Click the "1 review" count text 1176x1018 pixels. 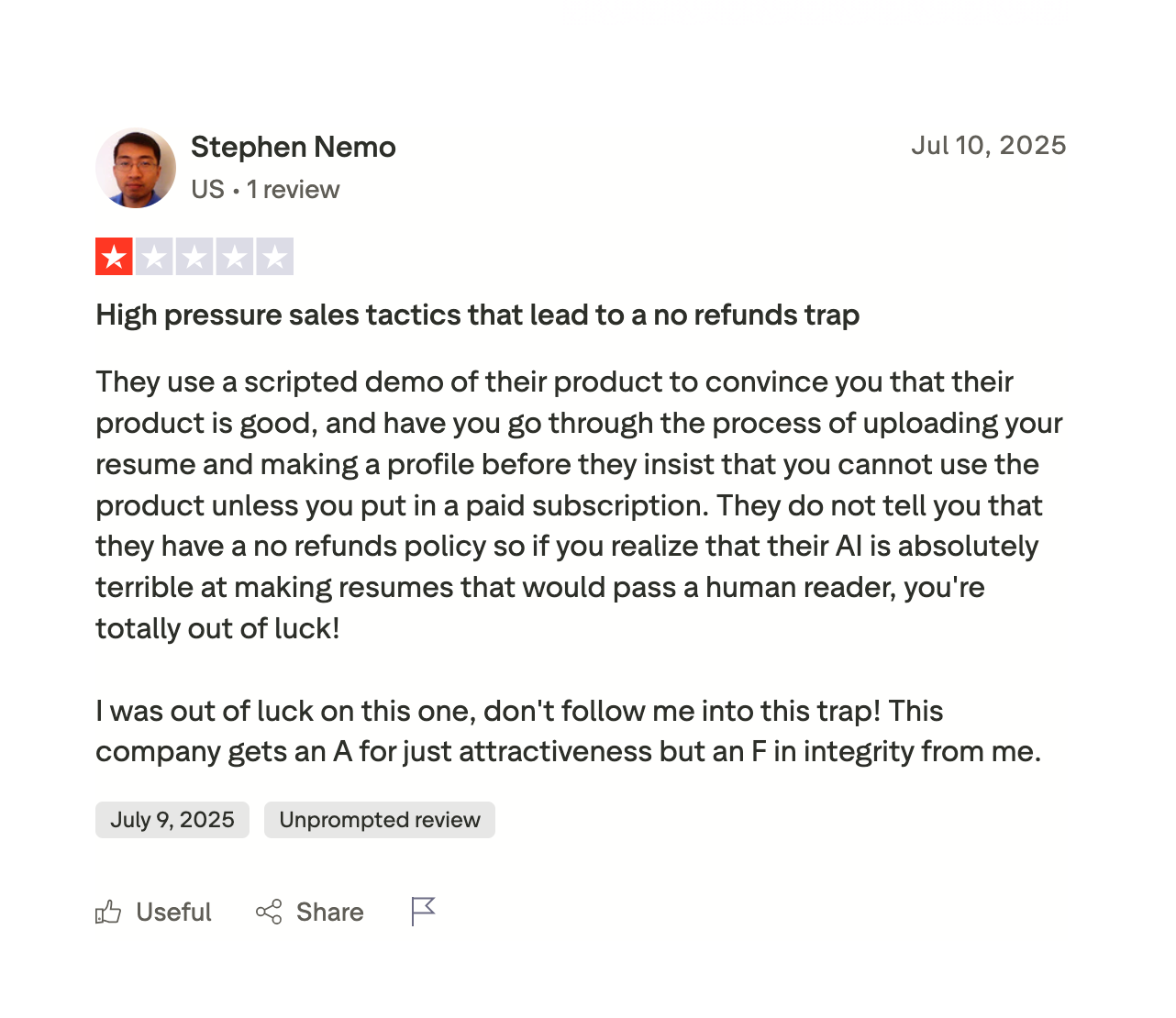tap(294, 190)
